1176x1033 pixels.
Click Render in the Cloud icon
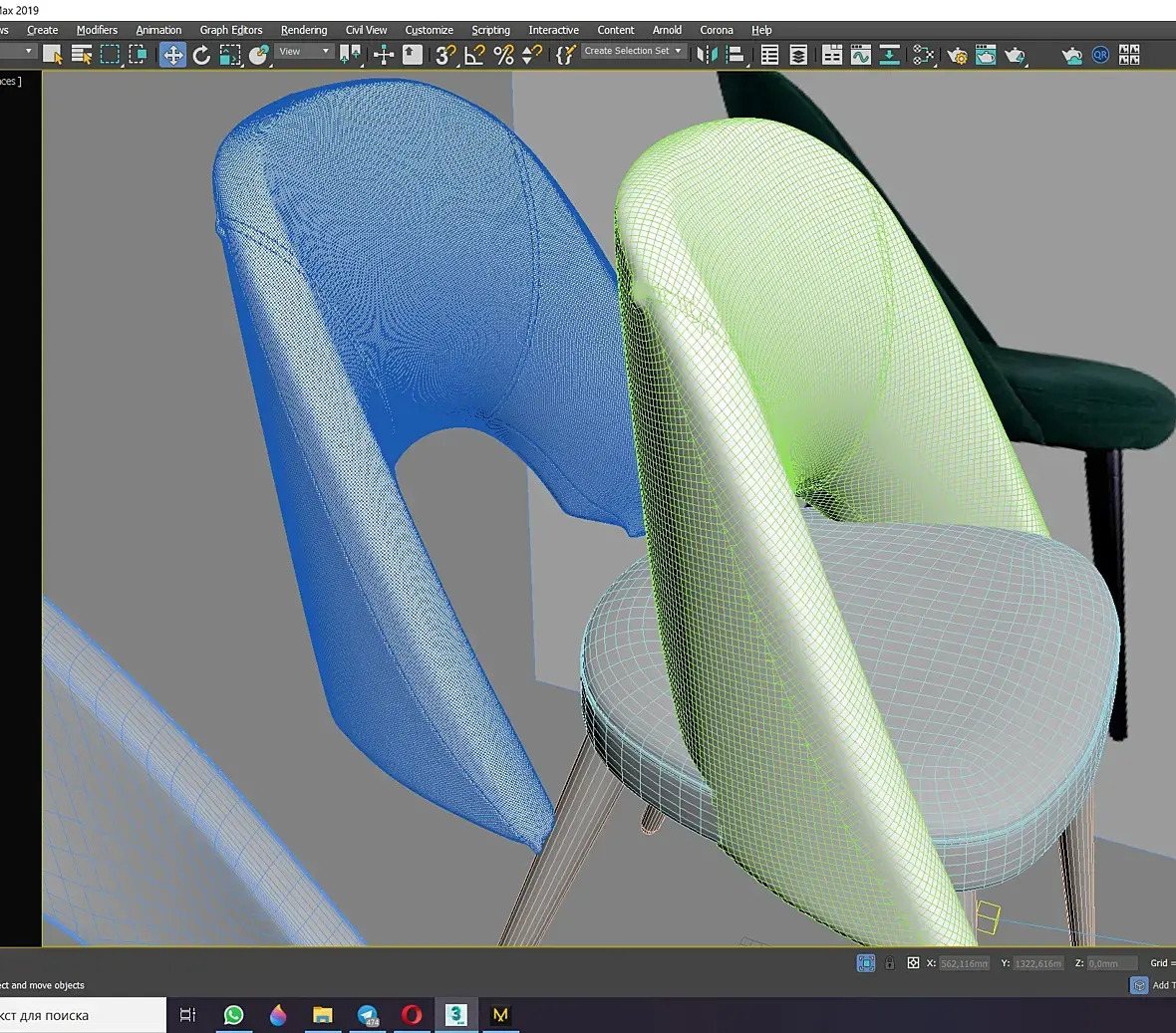1071,55
